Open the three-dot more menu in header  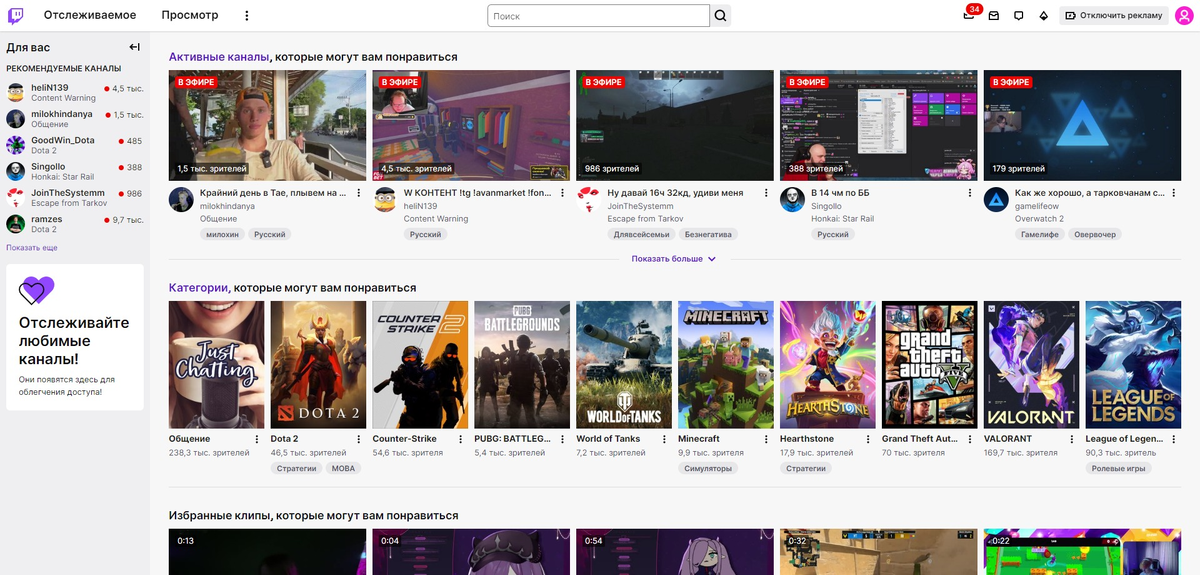[247, 16]
